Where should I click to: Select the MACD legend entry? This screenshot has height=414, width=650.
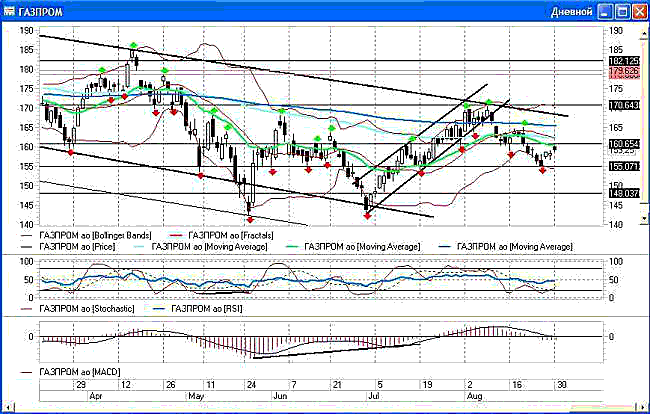click(x=70, y=372)
